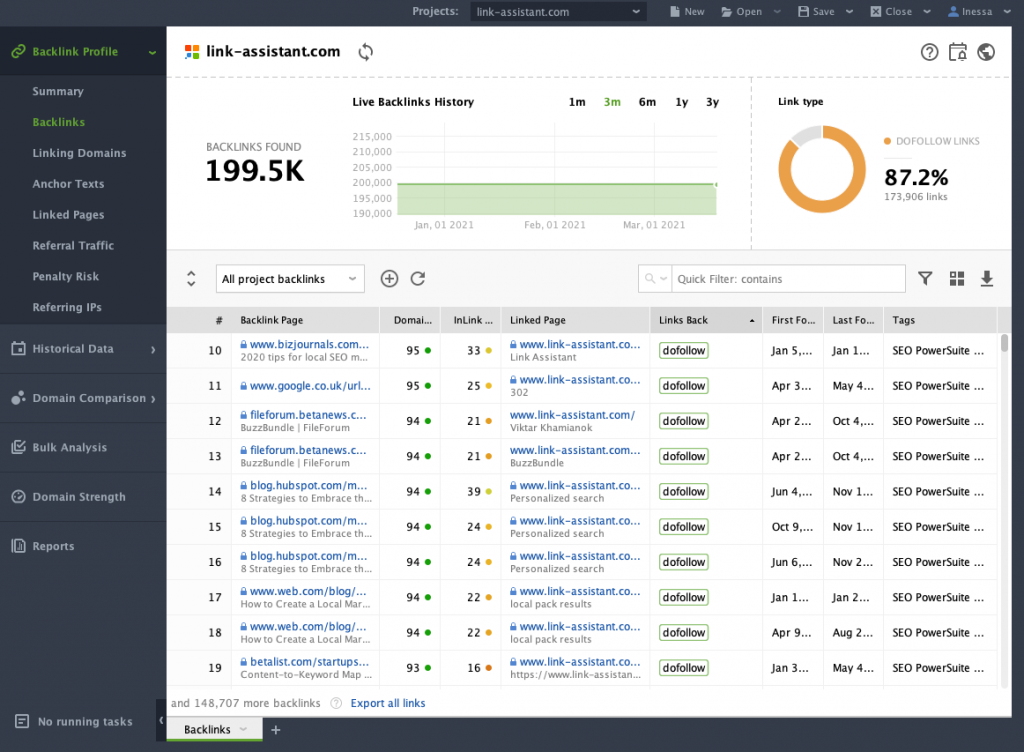Click the add backlinks plus icon

[x=389, y=279]
